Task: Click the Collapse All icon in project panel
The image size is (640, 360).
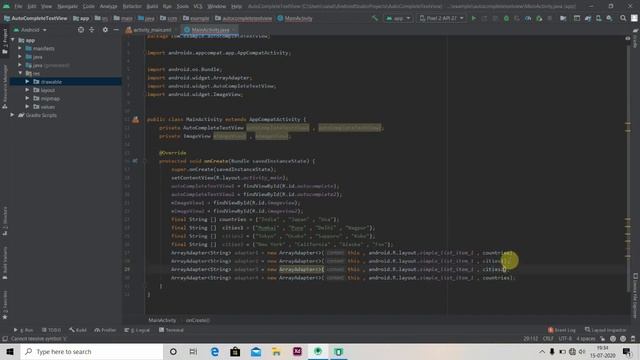Action: pos(91,30)
